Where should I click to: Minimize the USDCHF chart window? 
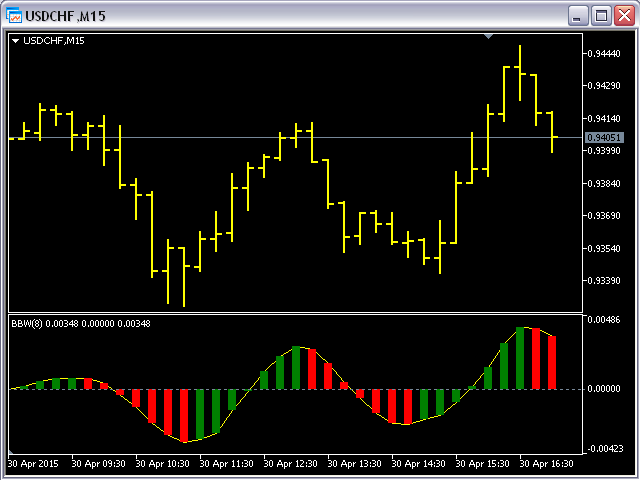coord(578,16)
